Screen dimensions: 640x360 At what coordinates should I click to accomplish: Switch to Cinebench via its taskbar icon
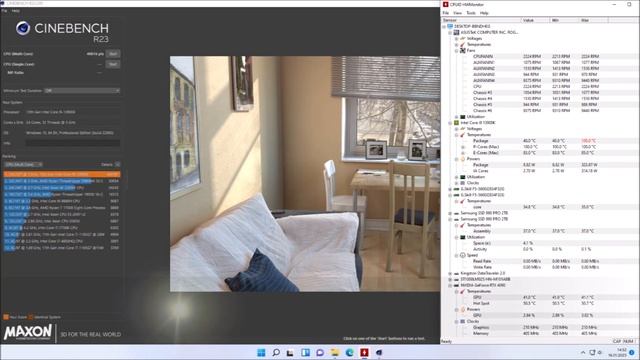pos(379,352)
